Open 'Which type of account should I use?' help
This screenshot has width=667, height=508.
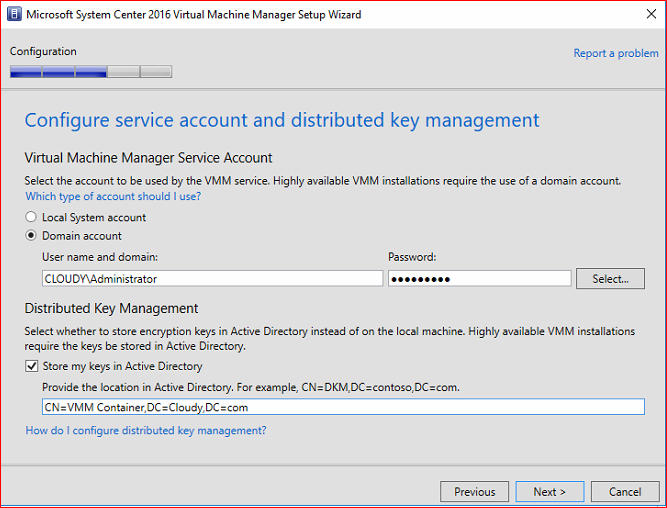click(113, 196)
